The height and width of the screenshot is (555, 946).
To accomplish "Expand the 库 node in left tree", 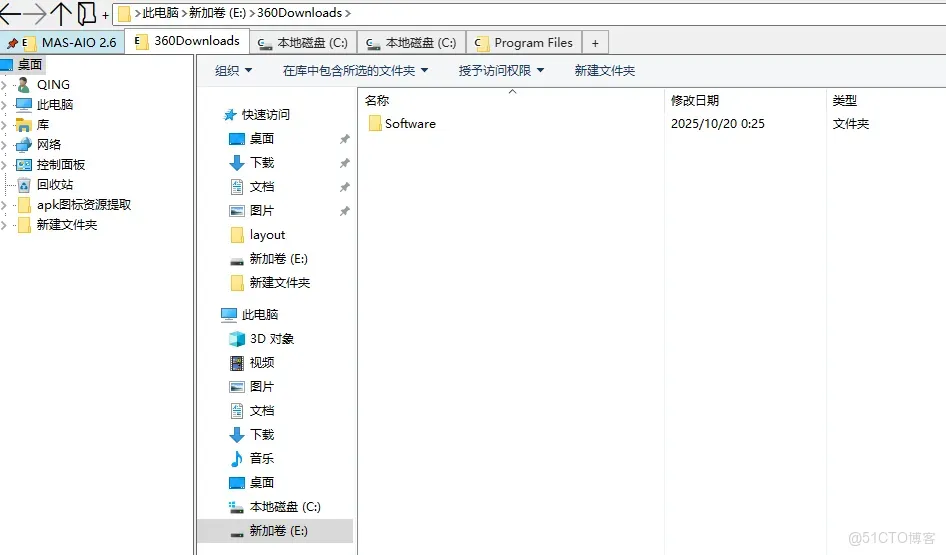I will click(4, 125).
